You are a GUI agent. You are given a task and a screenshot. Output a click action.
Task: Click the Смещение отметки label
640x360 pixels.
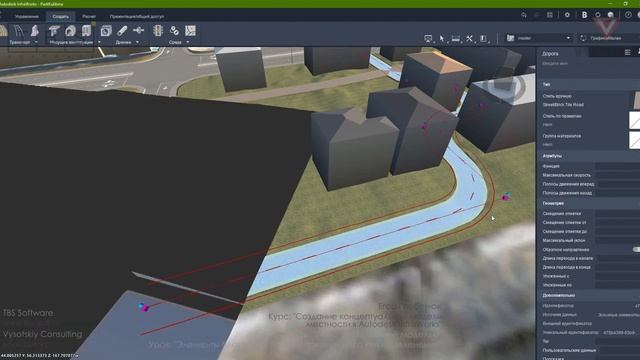pyautogui.click(x=562, y=213)
